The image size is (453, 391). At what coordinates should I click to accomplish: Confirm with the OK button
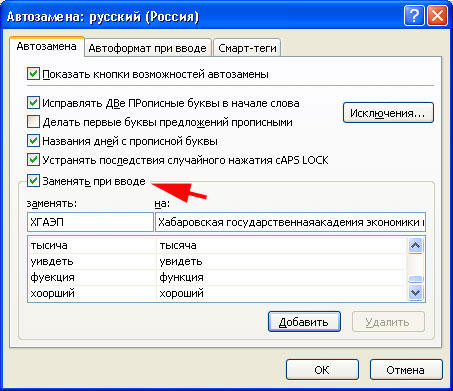pos(322,370)
